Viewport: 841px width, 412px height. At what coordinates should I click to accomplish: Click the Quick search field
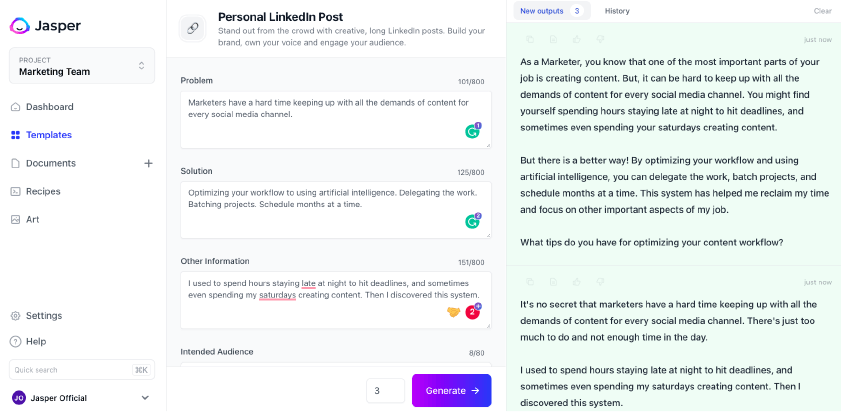pos(82,370)
